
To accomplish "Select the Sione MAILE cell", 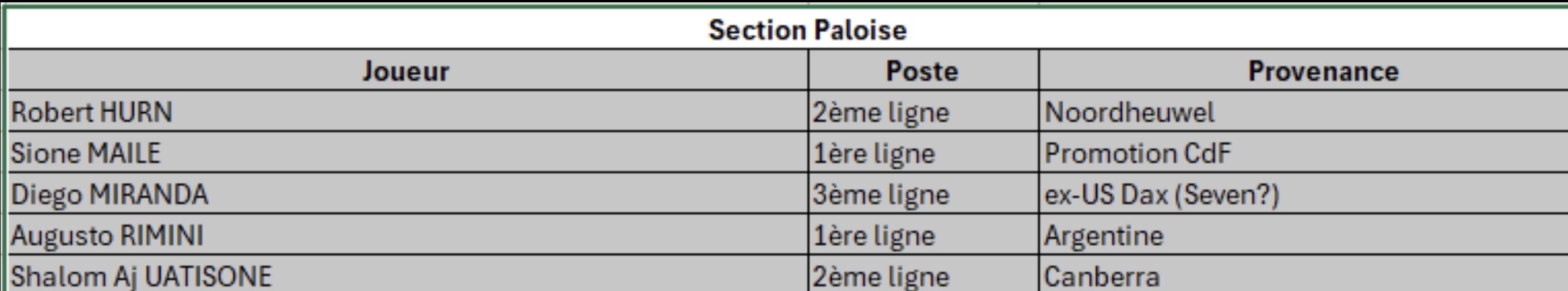I will click(407, 152).
